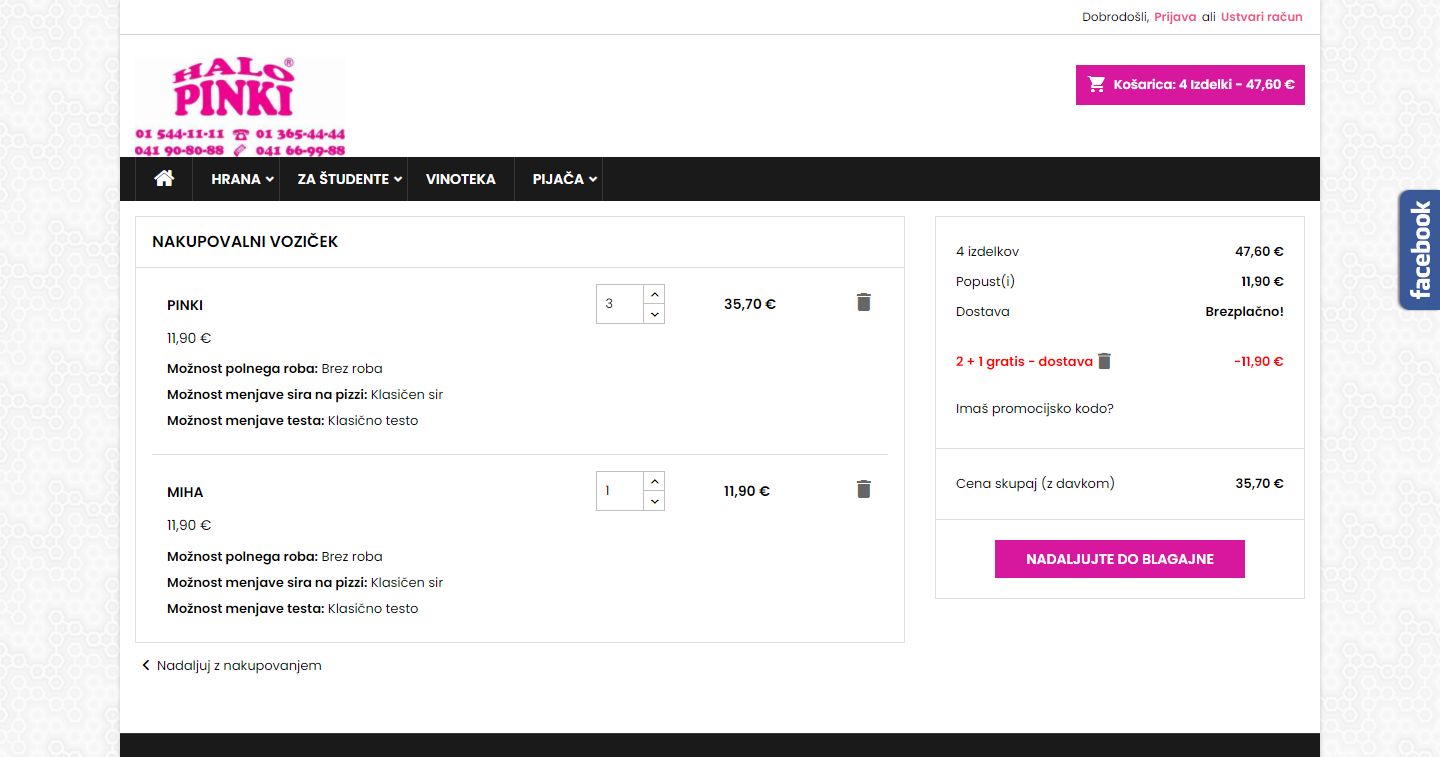Image resolution: width=1440 pixels, height=757 pixels.
Task: Click NADALJUJTE DO BLAGAJNE checkout button
Action: (1119, 559)
